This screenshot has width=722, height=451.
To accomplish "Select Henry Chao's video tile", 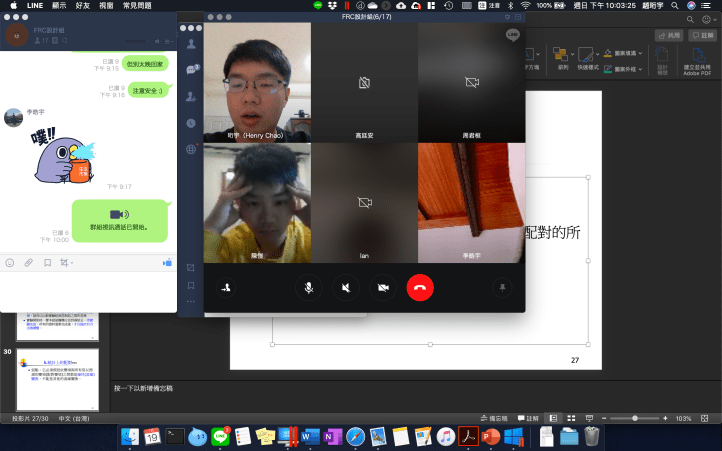I will point(257,82).
